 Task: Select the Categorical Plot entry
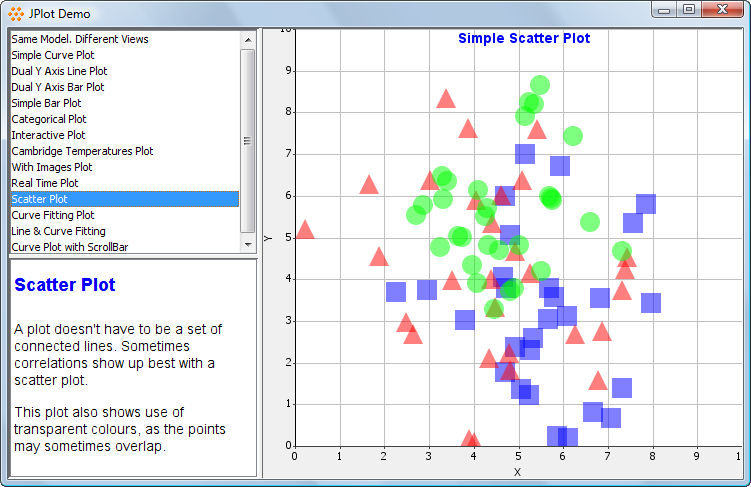(125, 119)
